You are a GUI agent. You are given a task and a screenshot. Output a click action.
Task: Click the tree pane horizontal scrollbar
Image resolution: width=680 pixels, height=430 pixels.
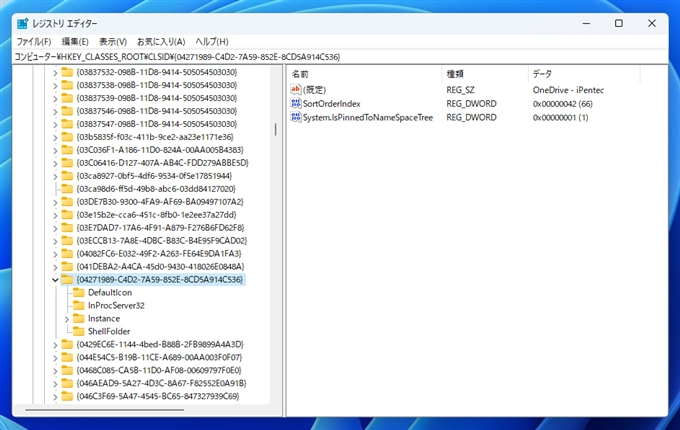pos(105,409)
